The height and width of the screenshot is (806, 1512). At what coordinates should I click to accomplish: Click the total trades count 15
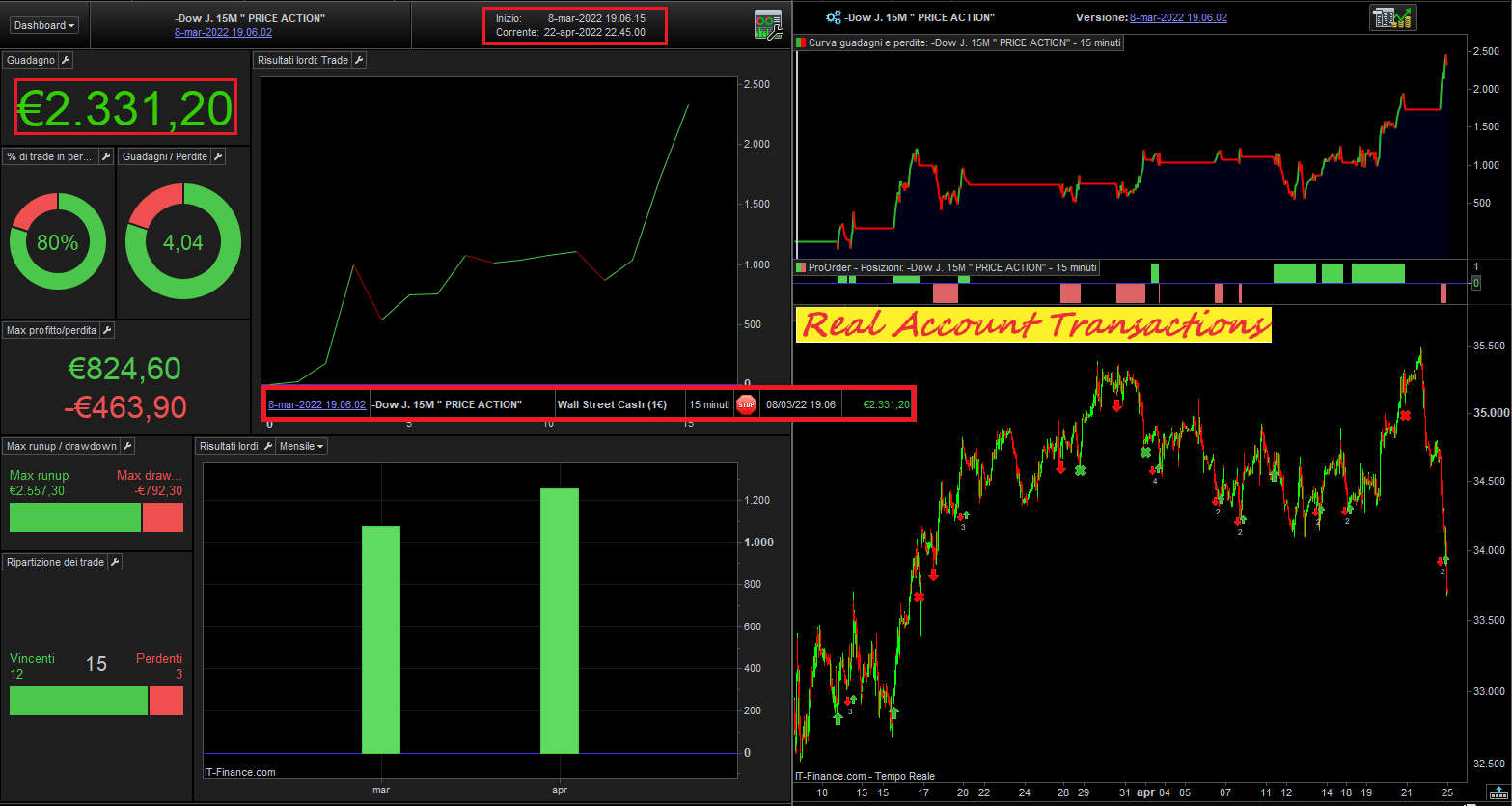pos(96,664)
